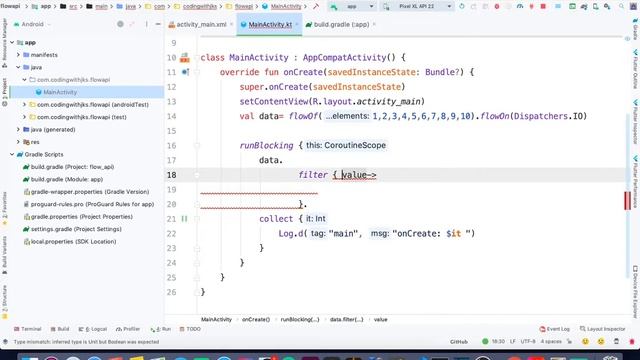Collapse the Gradle Scripts node
The width and height of the screenshot is (640, 360).
(12, 154)
